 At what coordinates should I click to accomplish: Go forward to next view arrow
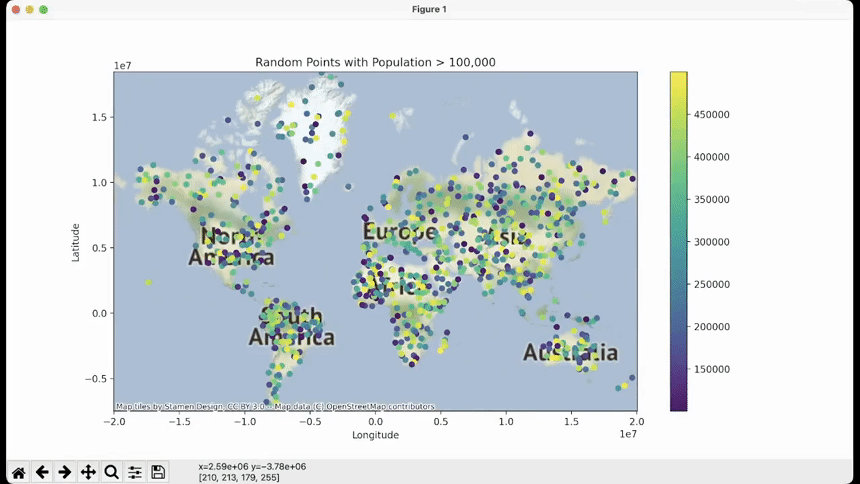tap(65, 472)
